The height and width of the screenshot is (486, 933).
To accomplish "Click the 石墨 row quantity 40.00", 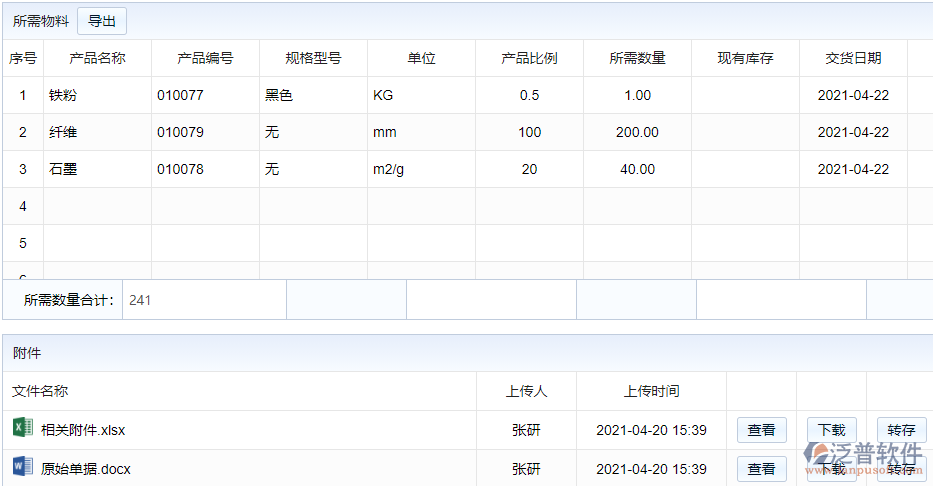I will 637,169.
